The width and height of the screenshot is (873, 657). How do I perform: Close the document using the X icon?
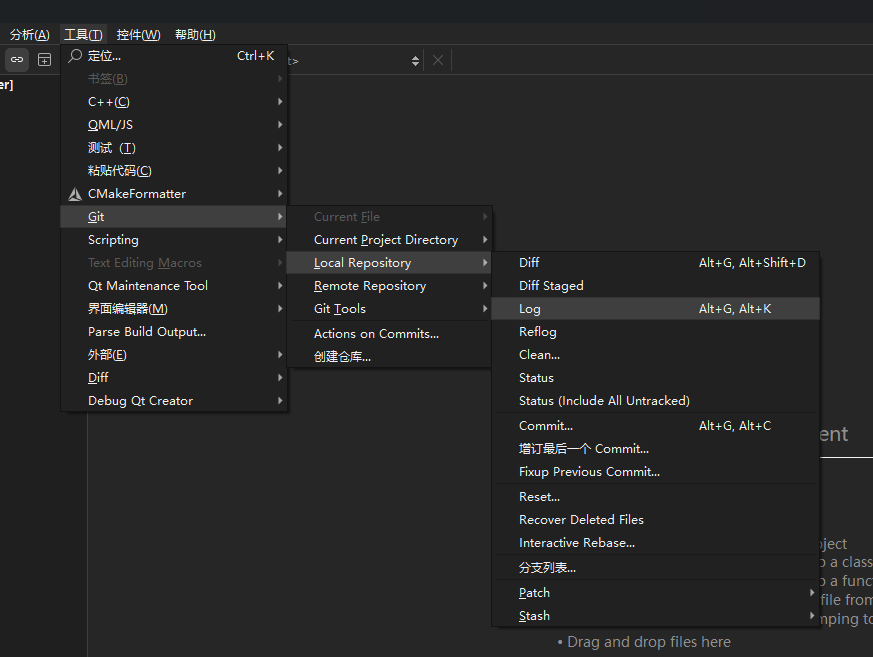point(438,61)
